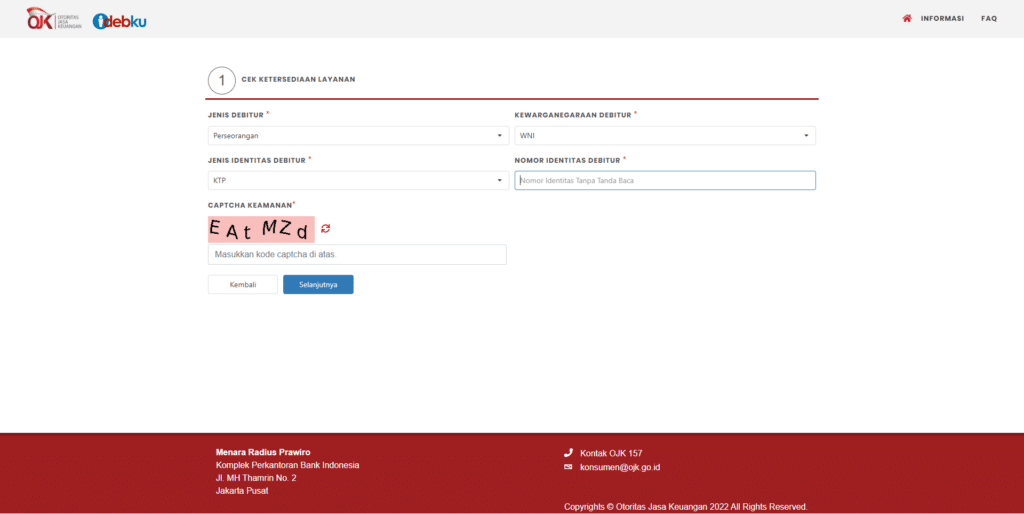This screenshot has height=514, width=1024.
Task: Open the Jenis Identitas Debitur dropdown
Action: 358,180
